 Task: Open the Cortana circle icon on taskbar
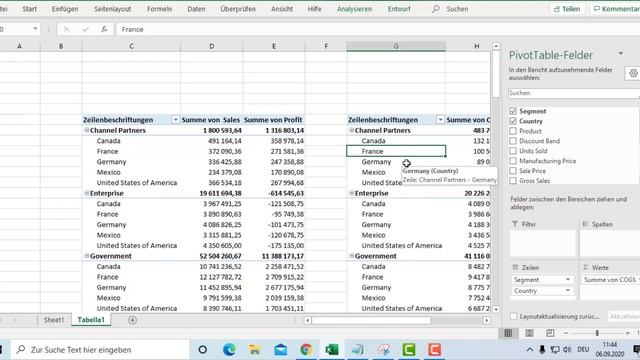click(202, 350)
